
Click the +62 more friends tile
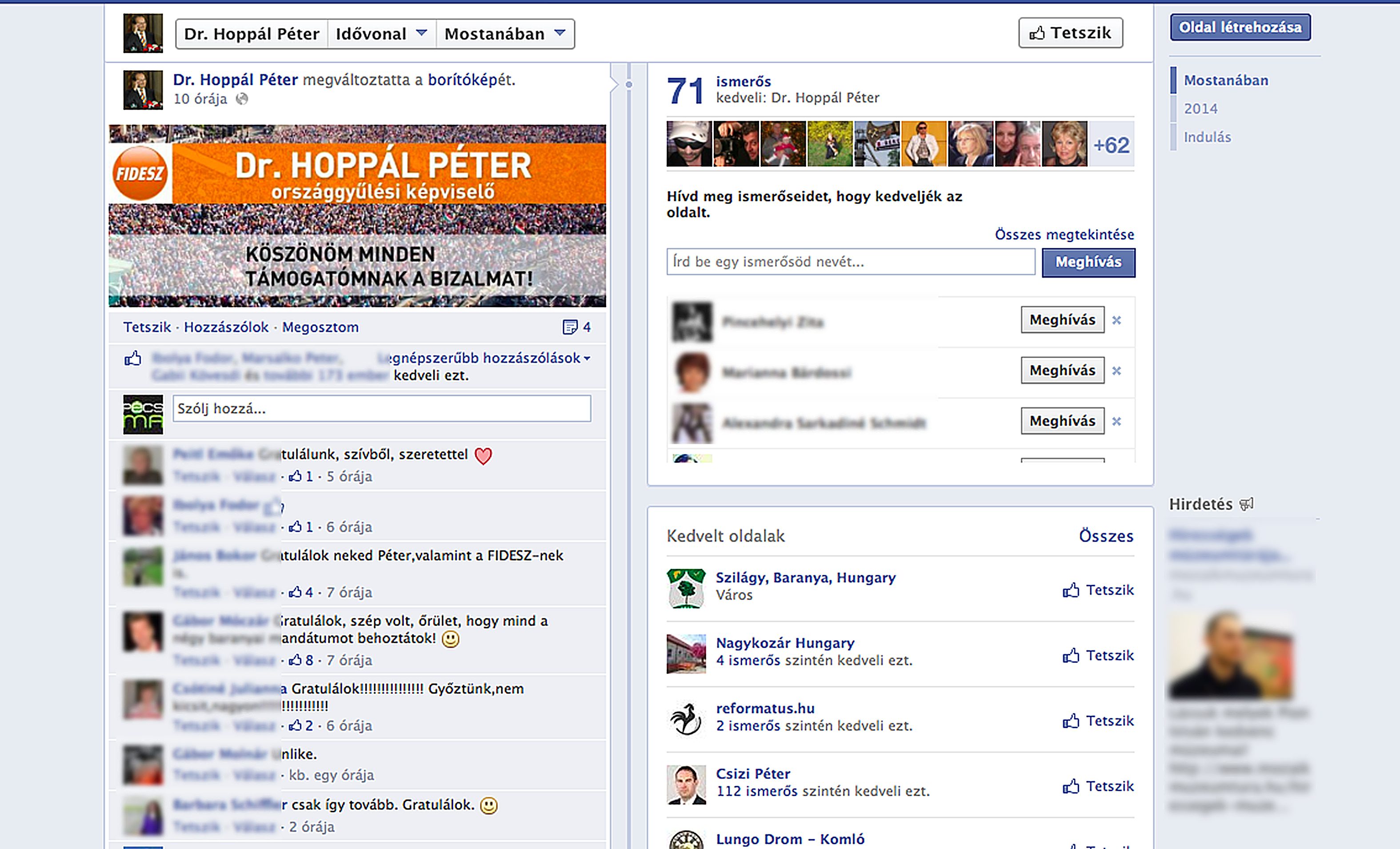1112,144
